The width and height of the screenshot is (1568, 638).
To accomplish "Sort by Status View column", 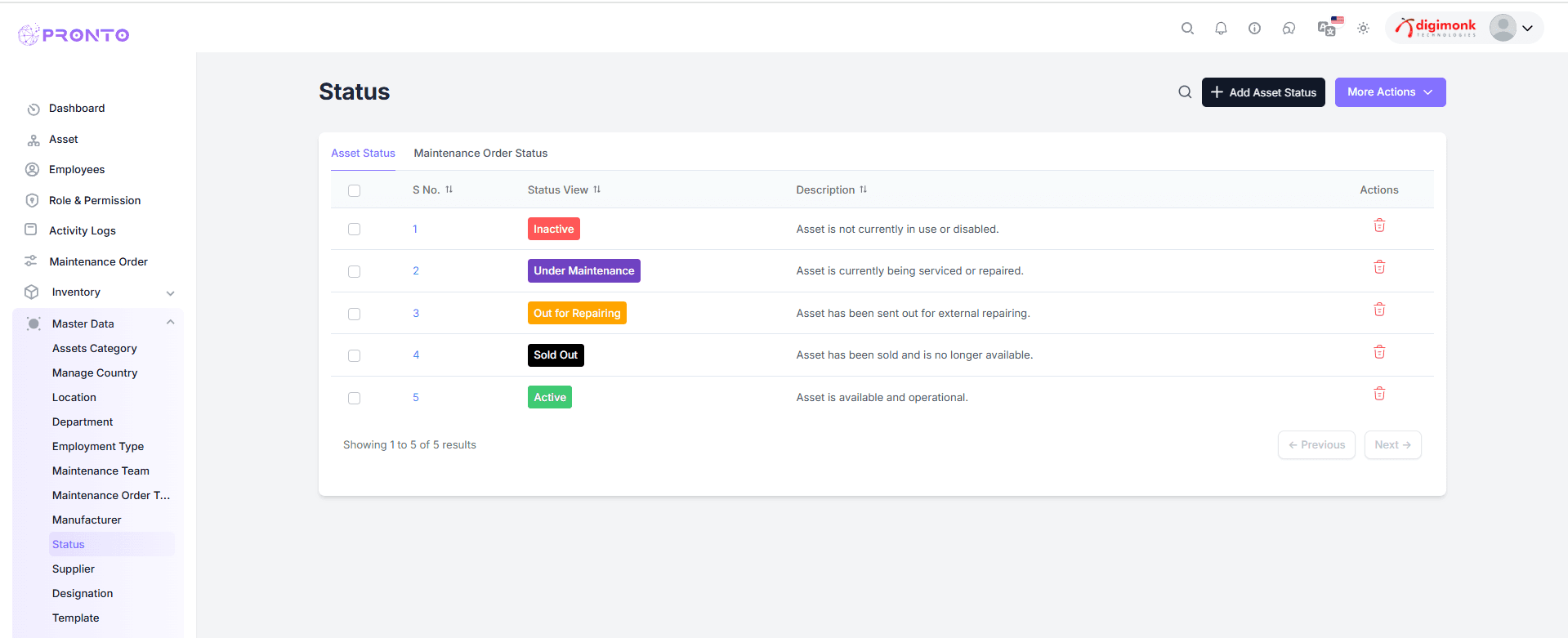I will tap(596, 190).
